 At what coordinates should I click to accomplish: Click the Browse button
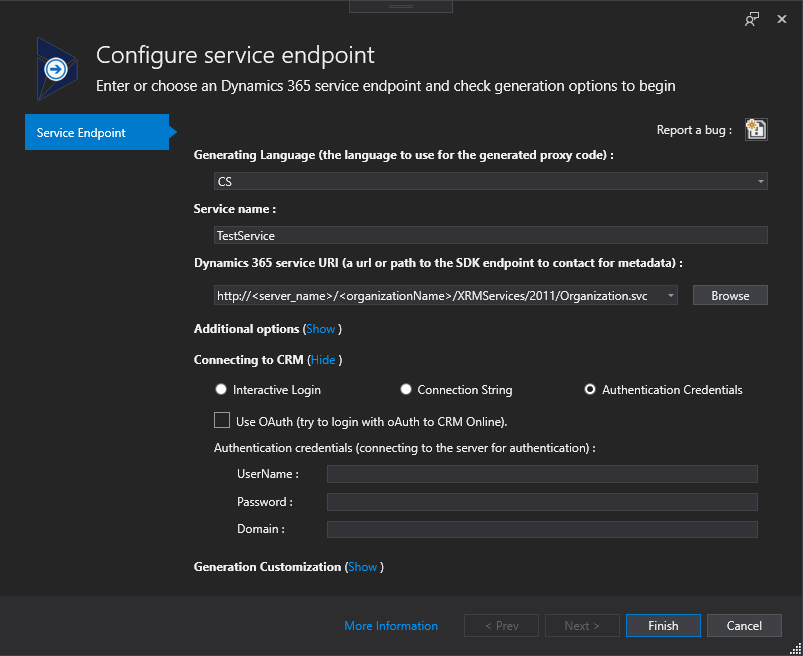[x=730, y=295]
